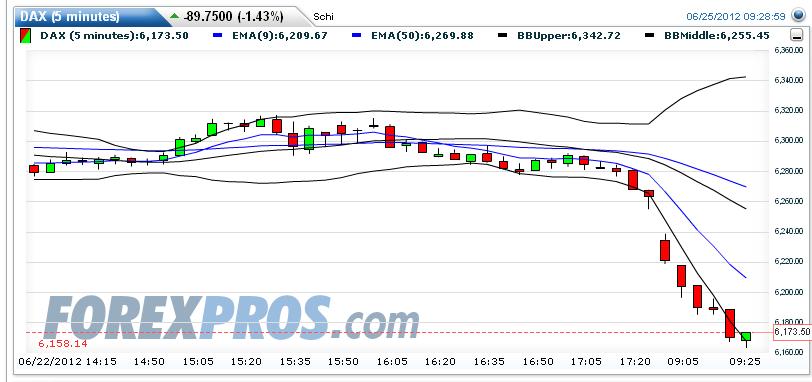Click the 14:50 time axis label
Screen dimensions: 812x382
pos(149,362)
